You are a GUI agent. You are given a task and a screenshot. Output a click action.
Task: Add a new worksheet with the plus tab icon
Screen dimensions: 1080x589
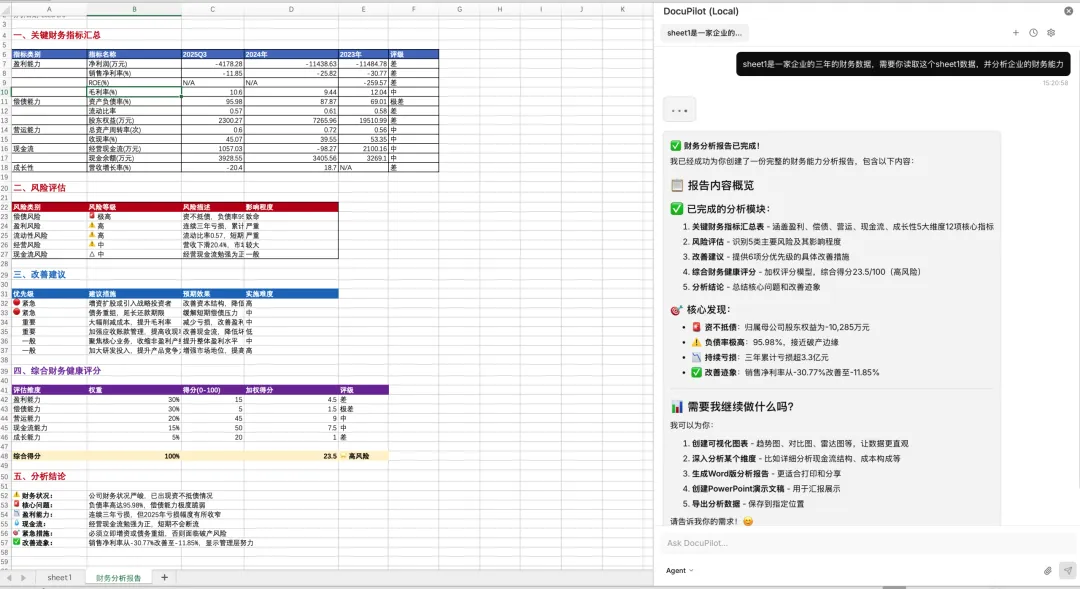163,577
